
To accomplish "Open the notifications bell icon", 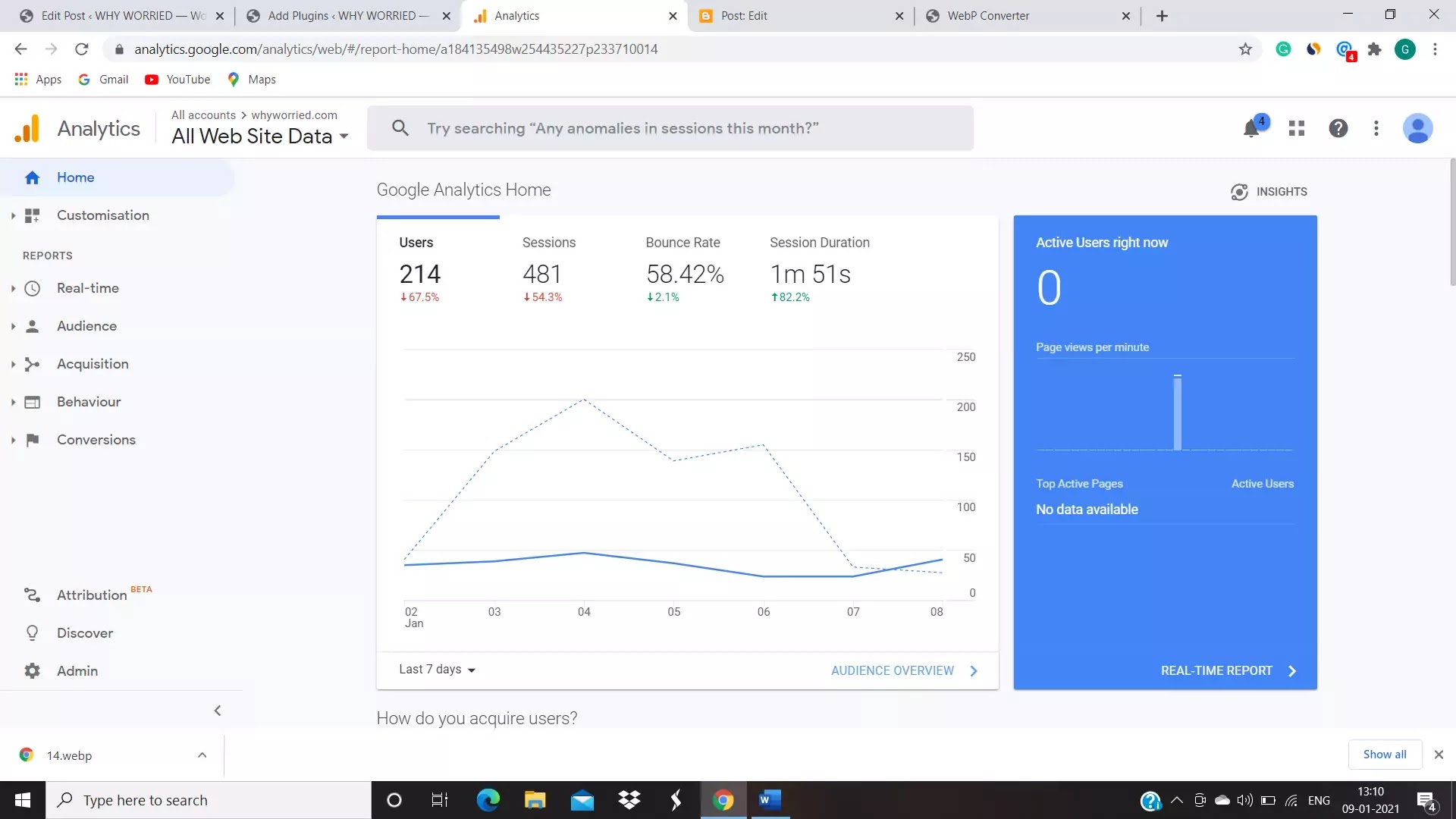I will 1251,128.
